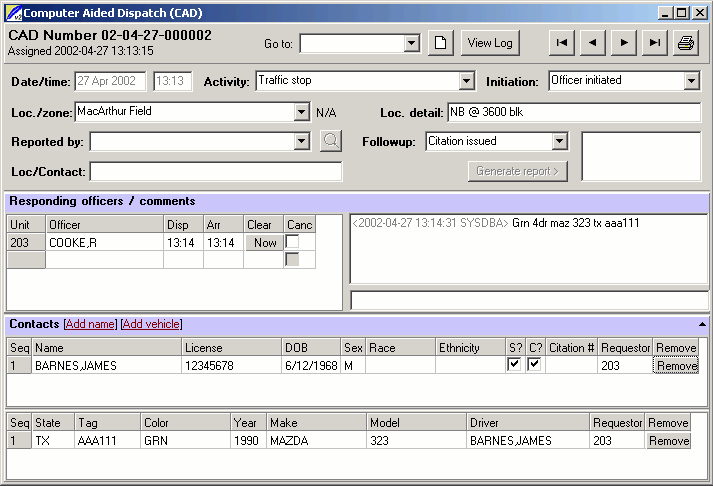
Task: Click the View Log button
Action: pyautogui.click(x=490, y=43)
